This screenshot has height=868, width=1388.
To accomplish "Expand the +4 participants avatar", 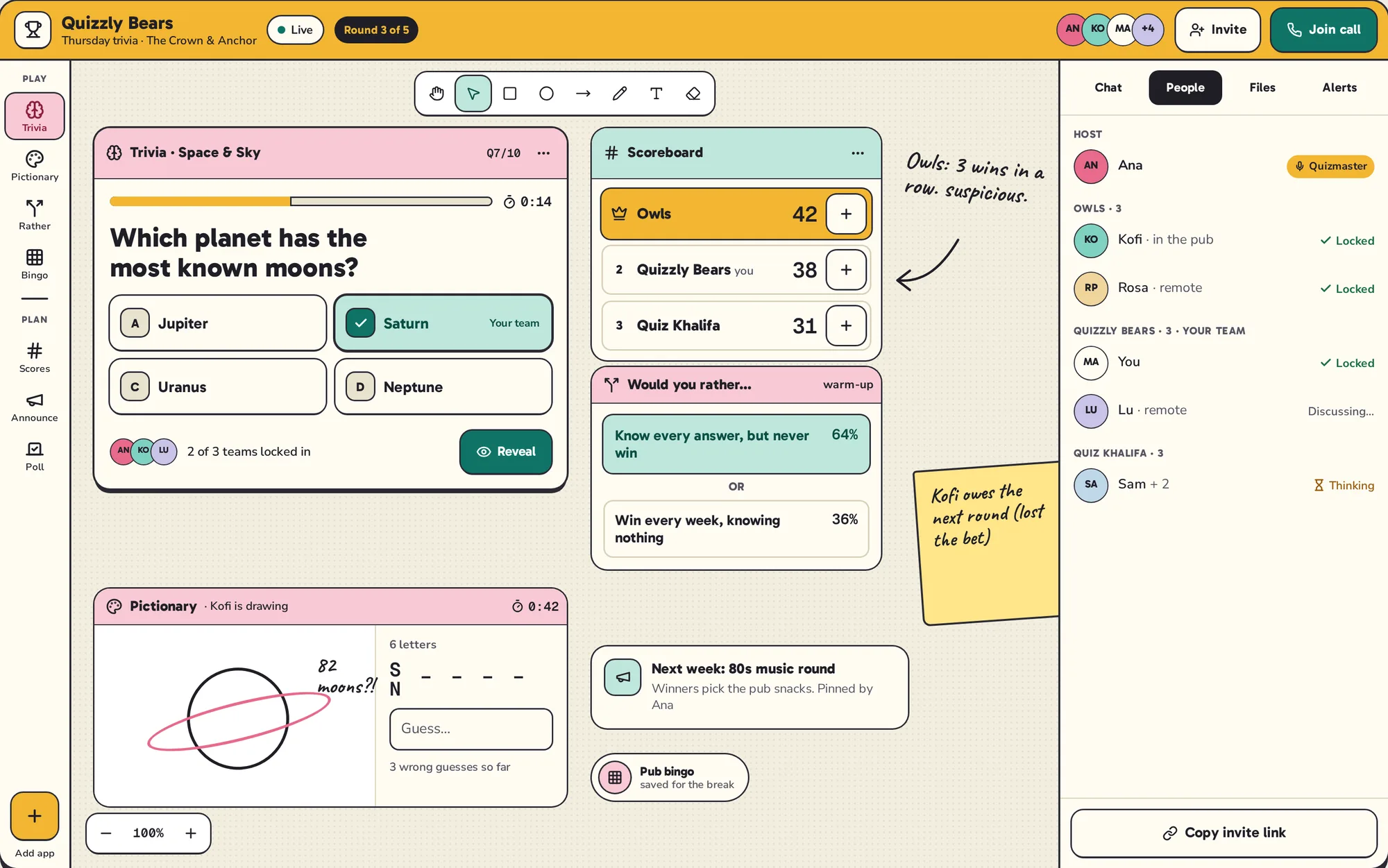I will 1148,29.
